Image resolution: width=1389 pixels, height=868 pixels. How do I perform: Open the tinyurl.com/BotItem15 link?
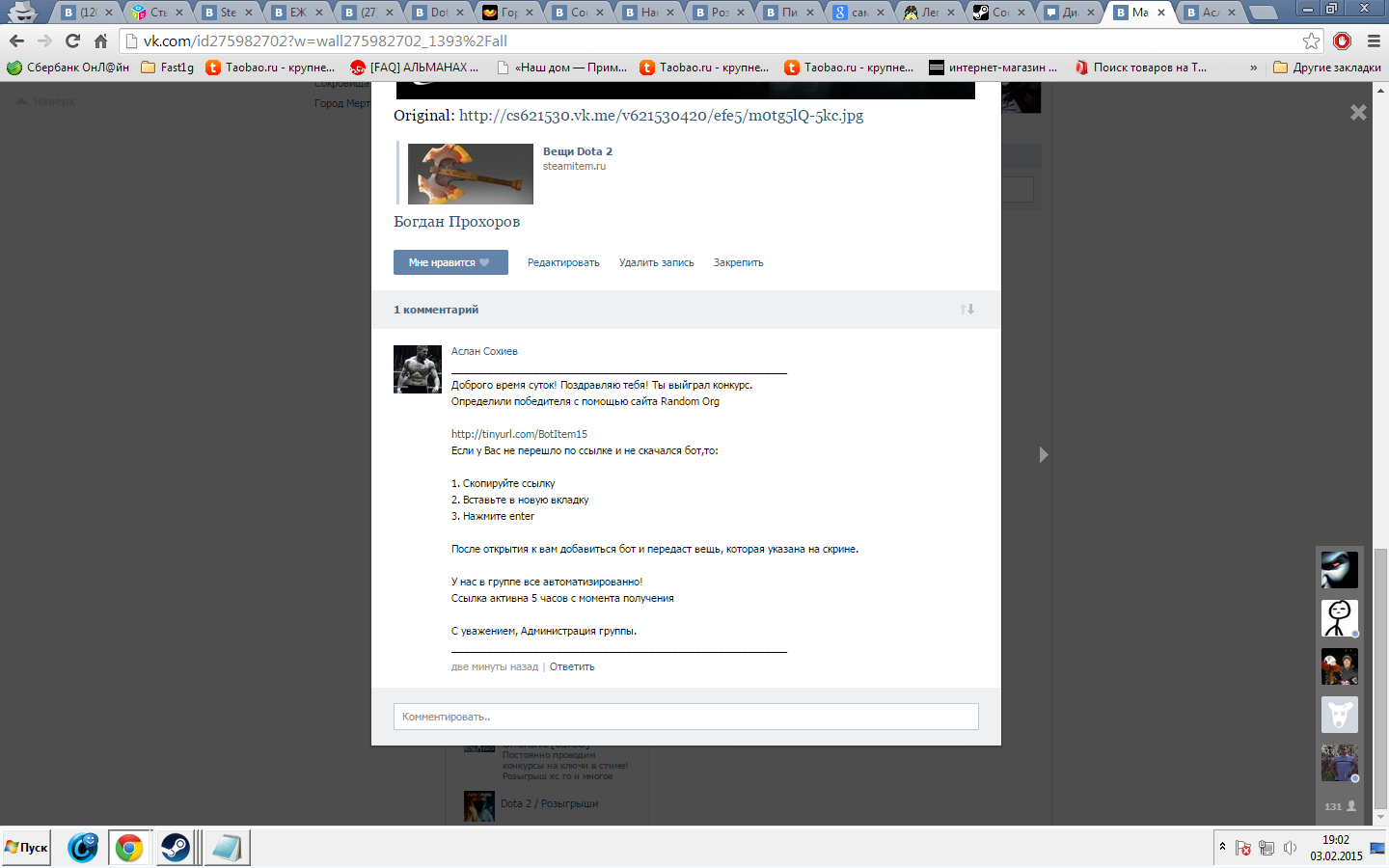(x=519, y=434)
